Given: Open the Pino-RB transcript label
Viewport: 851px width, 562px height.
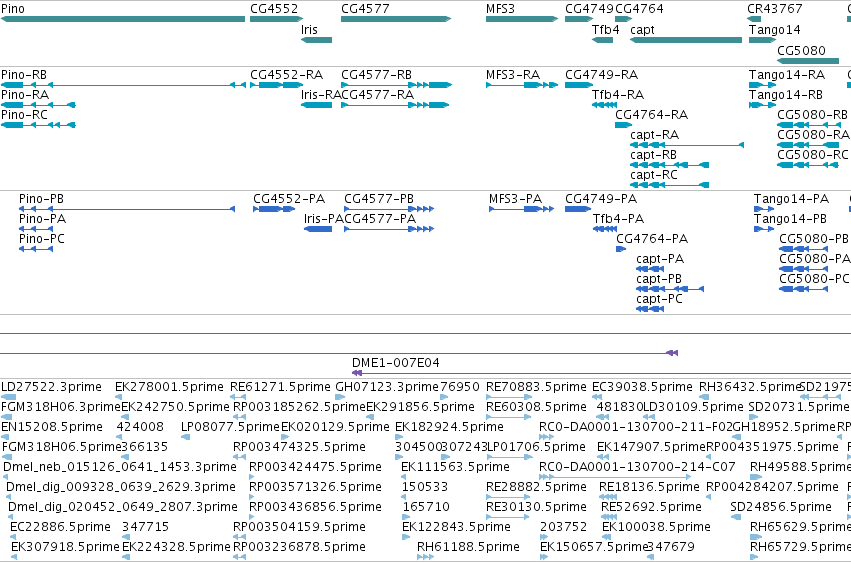Looking at the screenshot, I should pos(24,75).
